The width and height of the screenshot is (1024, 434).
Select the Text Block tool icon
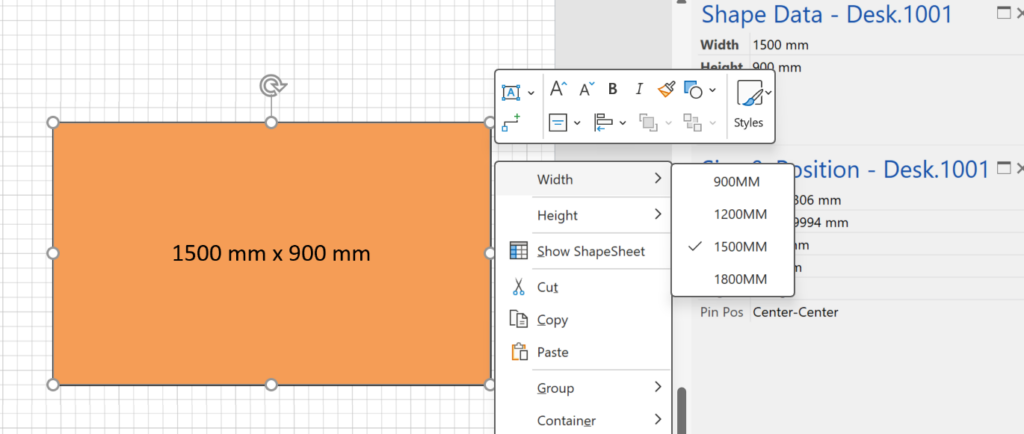click(511, 92)
